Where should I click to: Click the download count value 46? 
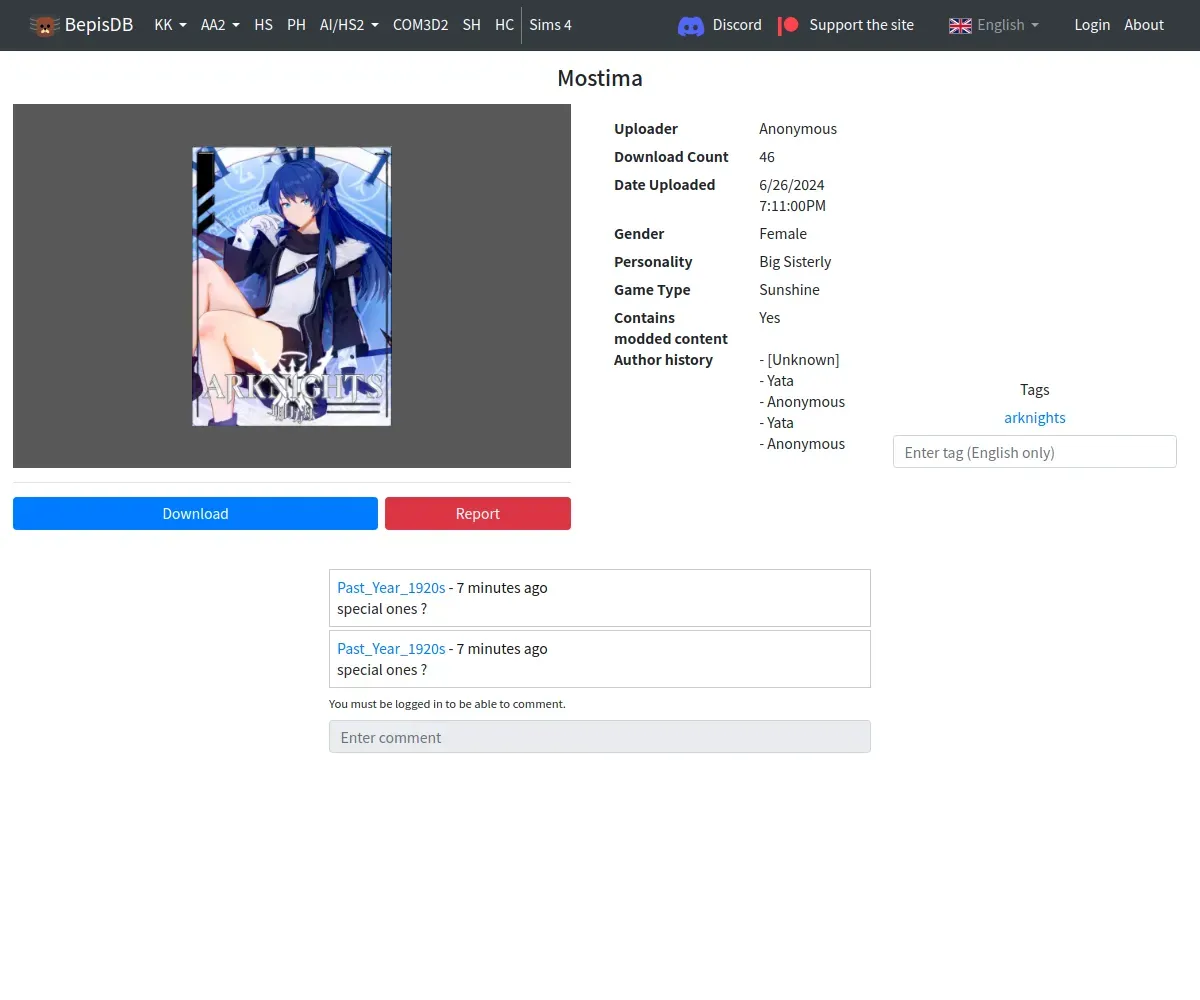click(x=767, y=157)
